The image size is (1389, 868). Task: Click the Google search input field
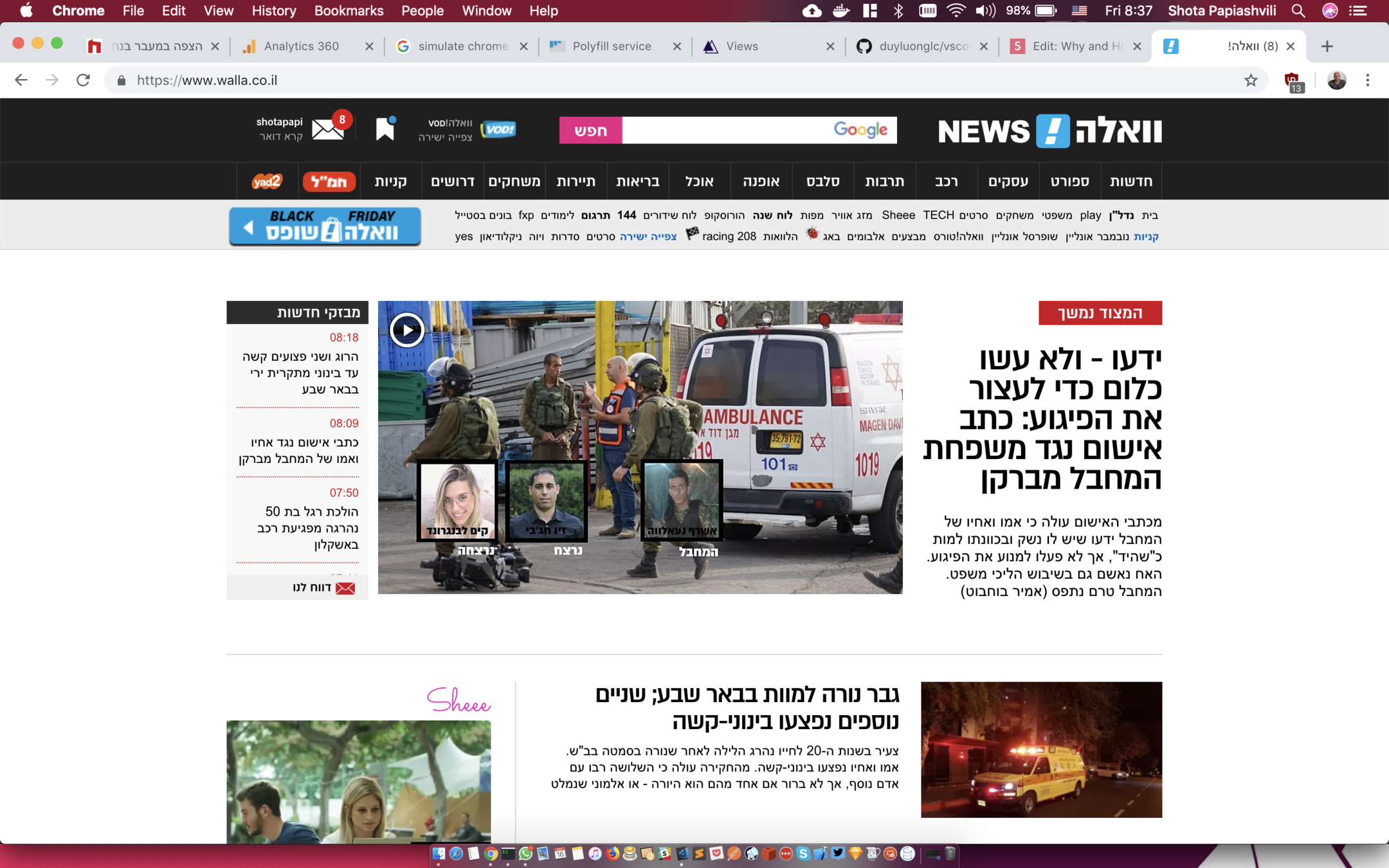point(727,131)
